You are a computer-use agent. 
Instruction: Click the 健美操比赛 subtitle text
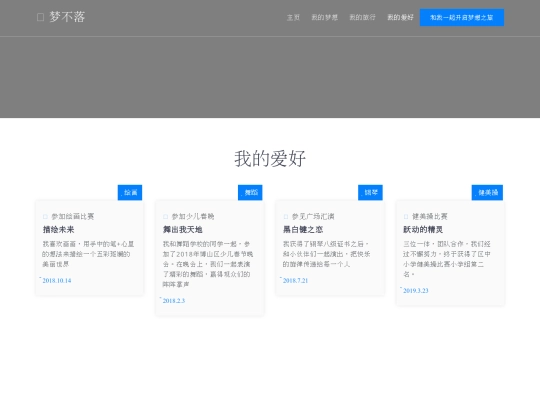[430, 217]
